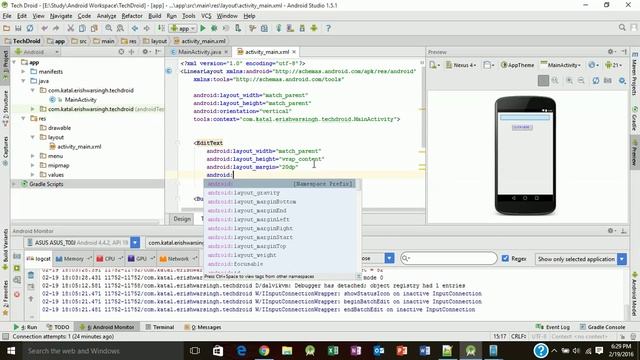Switch to the Design tab

[x=182, y=219]
